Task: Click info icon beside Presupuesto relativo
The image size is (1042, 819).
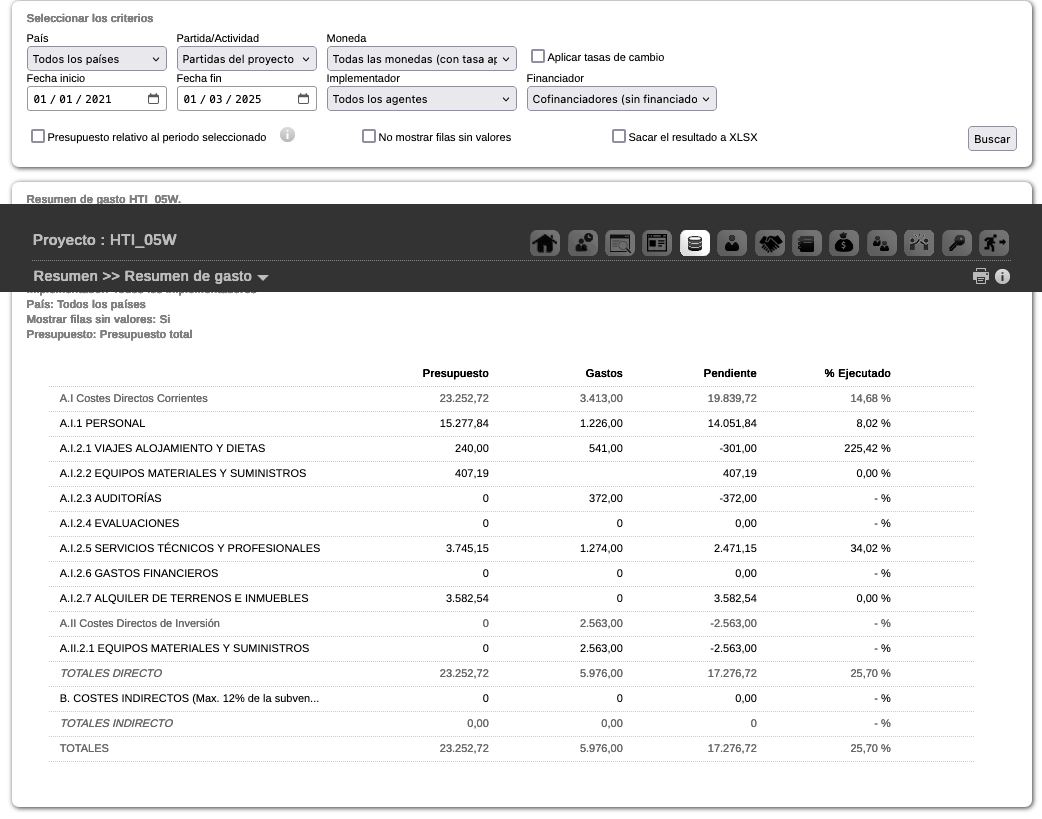Action: [x=287, y=135]
